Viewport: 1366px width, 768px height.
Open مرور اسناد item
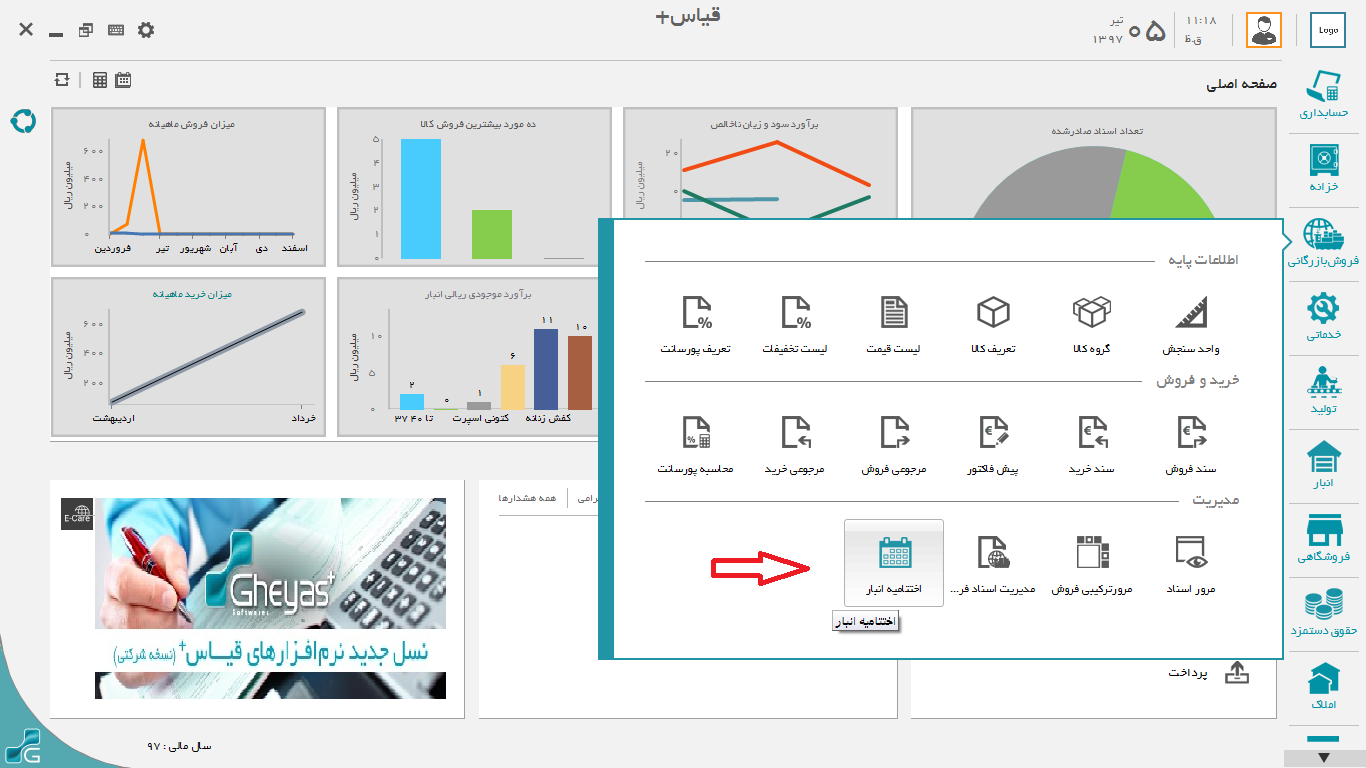pos(1190,565)
